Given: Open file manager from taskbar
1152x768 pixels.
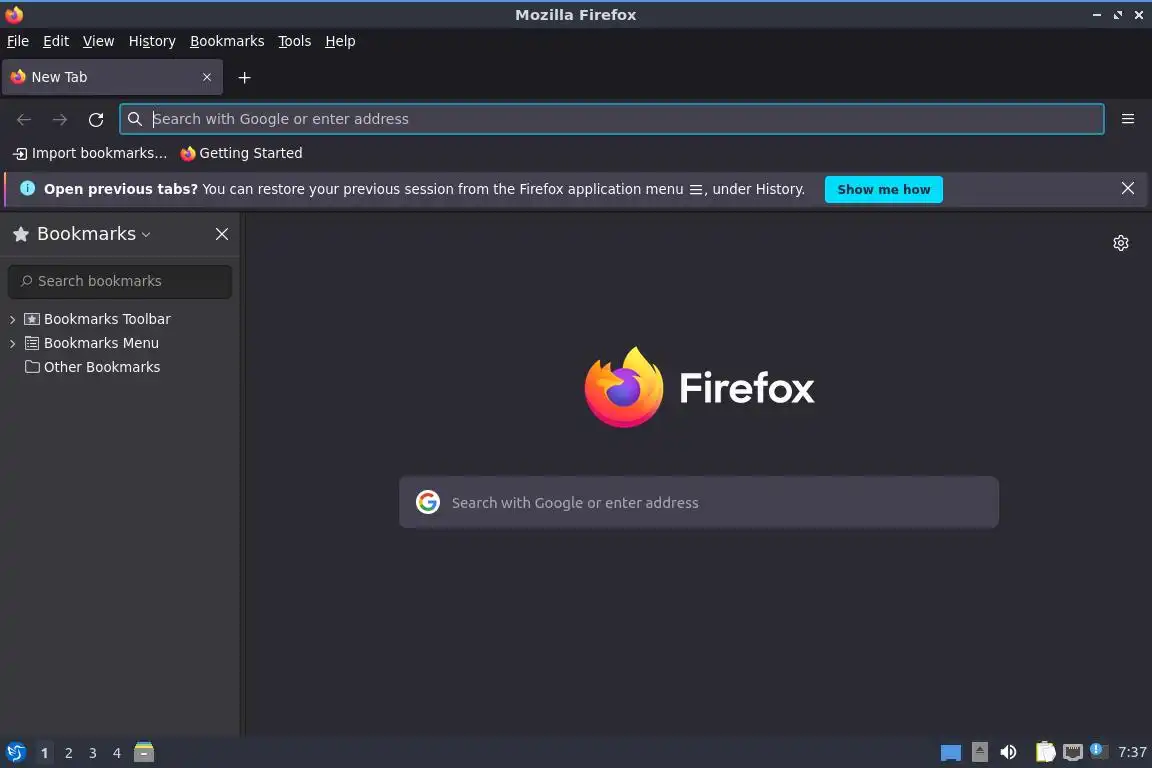Looking at the screenshot, I should 144,752.
